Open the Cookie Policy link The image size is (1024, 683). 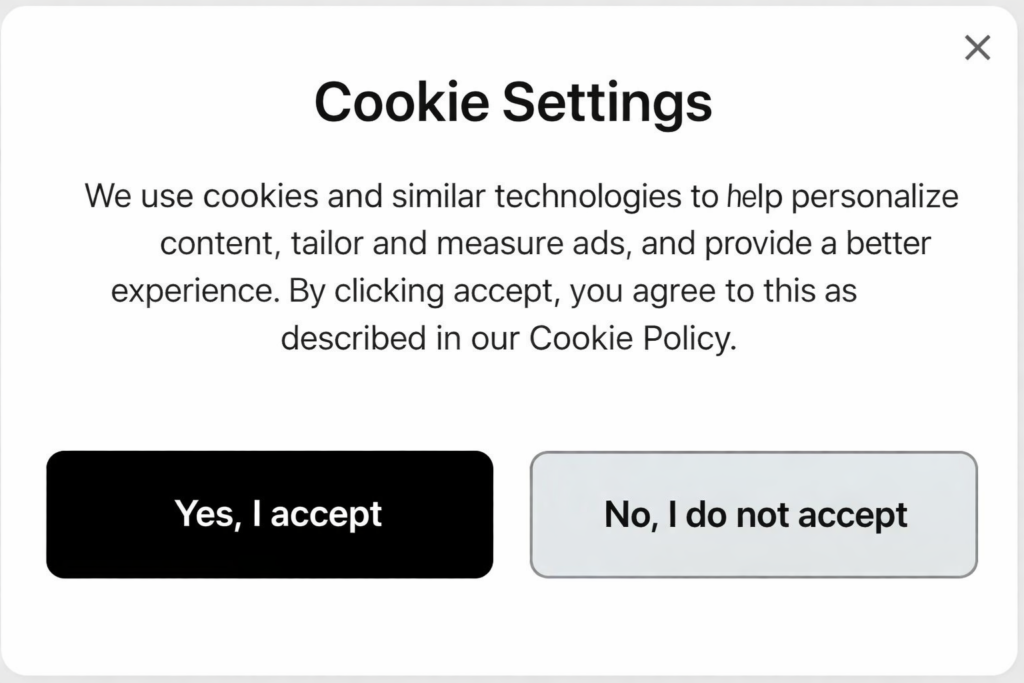pyautogui.click(x=630, y=339)
